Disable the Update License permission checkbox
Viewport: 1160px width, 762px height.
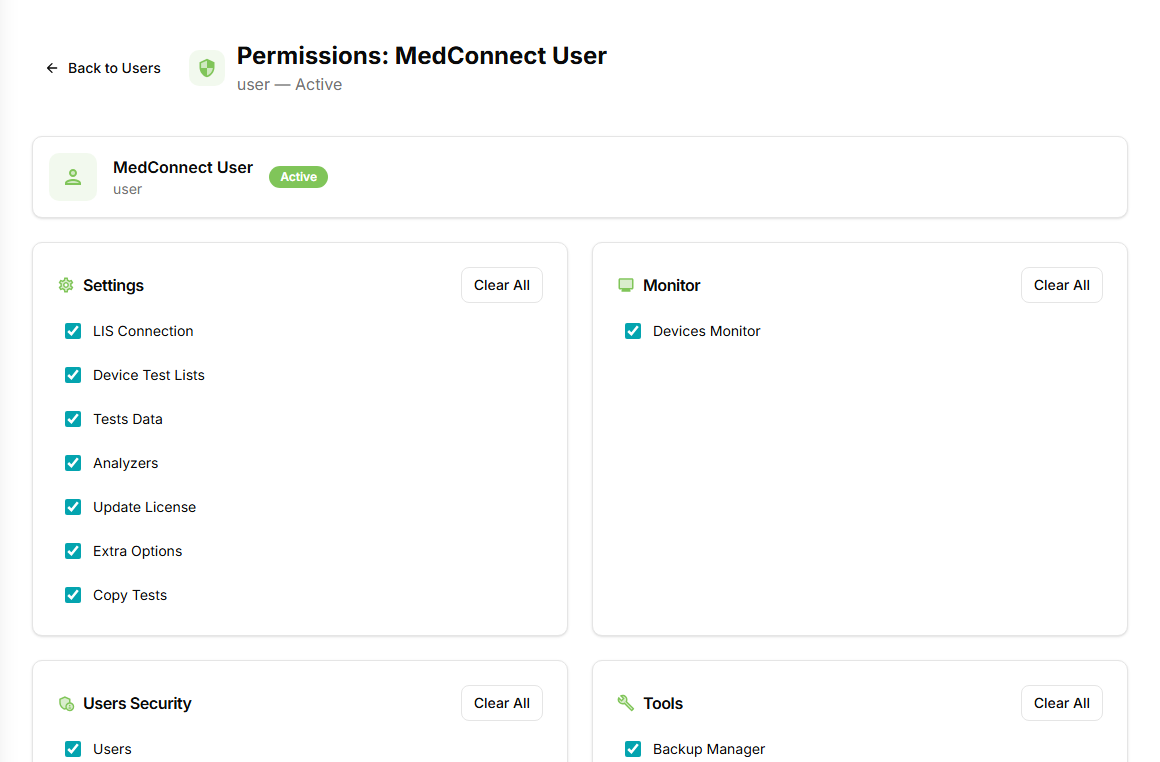point(72,507)
